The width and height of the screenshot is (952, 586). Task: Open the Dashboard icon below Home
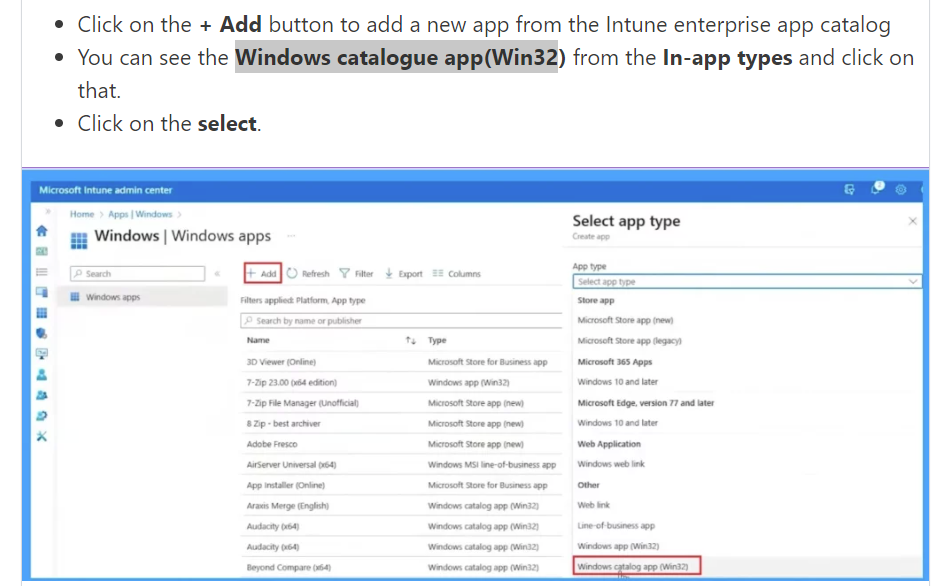click(x=42, y=251)
